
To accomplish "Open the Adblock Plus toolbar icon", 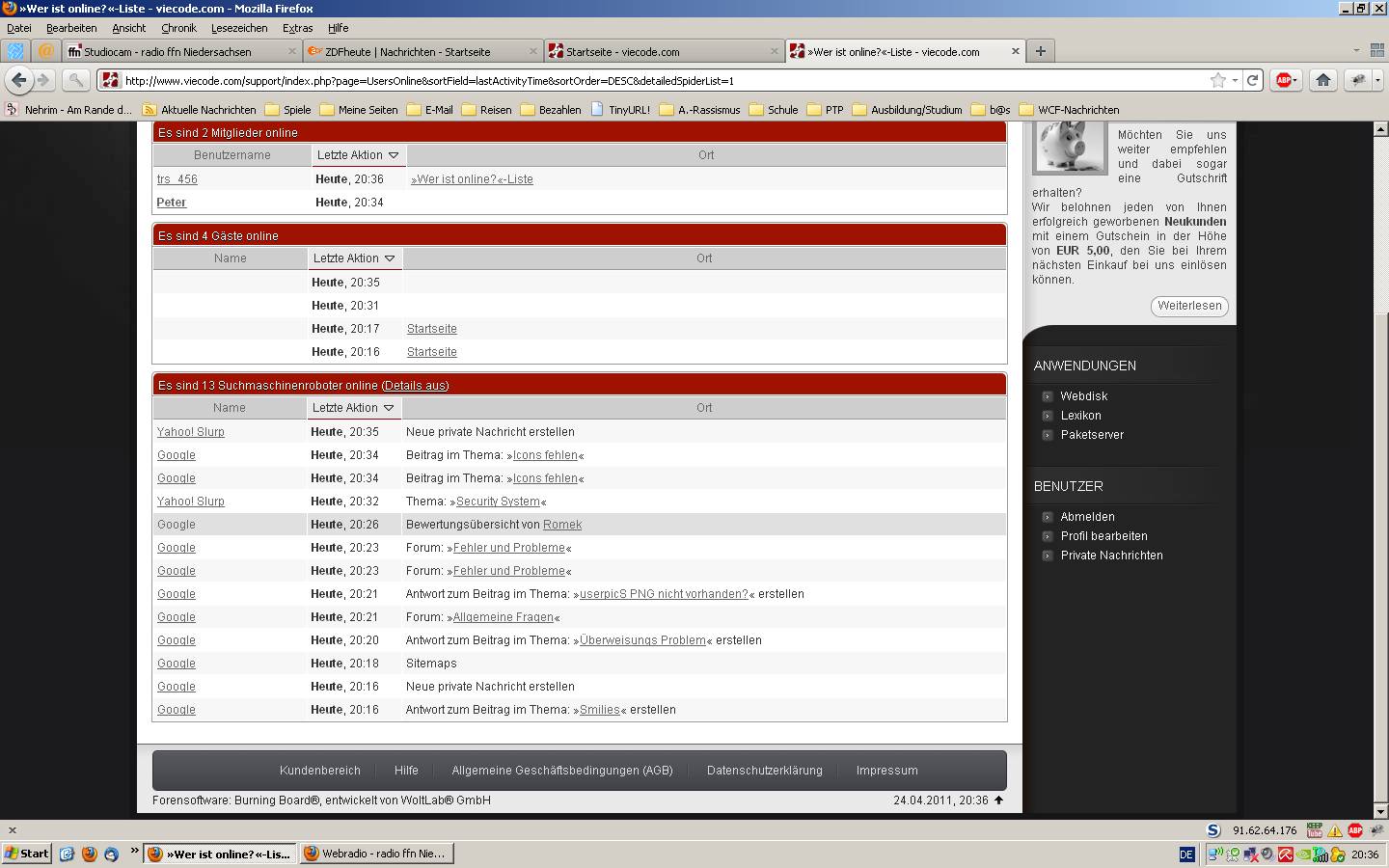I will click(x=1284, y=80).
